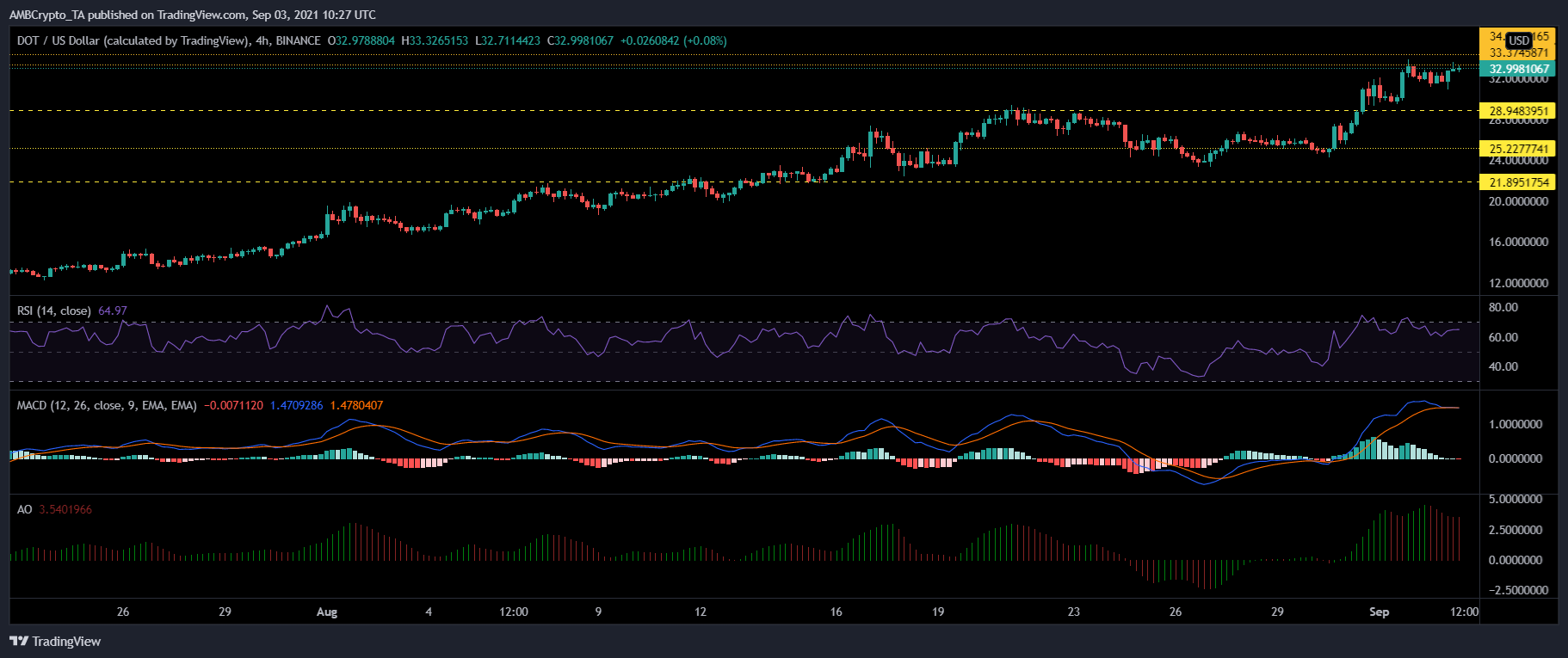Click the open value O32.9788804
The height and width of the screenshot is (658, 1568).
(x=361, y=40)
